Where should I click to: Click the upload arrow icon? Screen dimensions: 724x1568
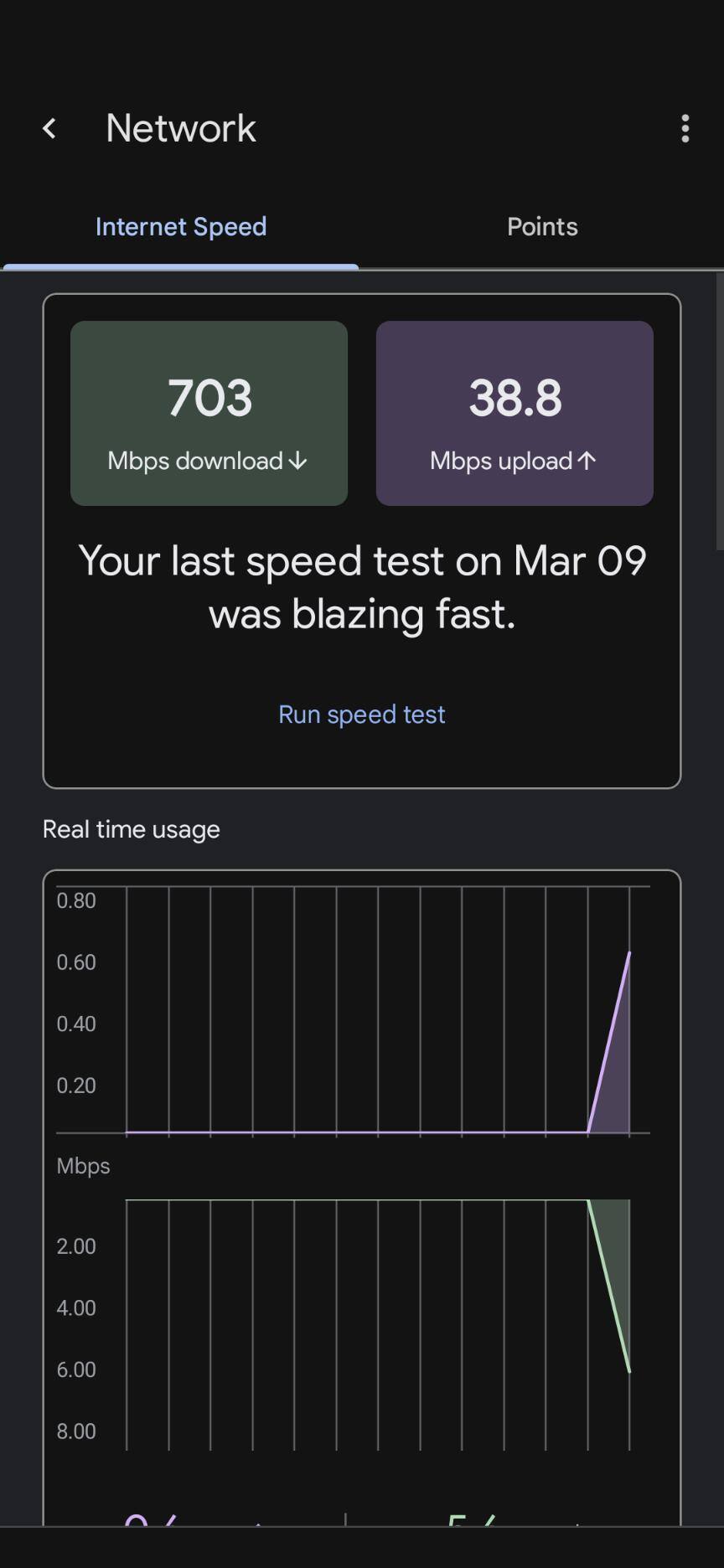(587, 460)
